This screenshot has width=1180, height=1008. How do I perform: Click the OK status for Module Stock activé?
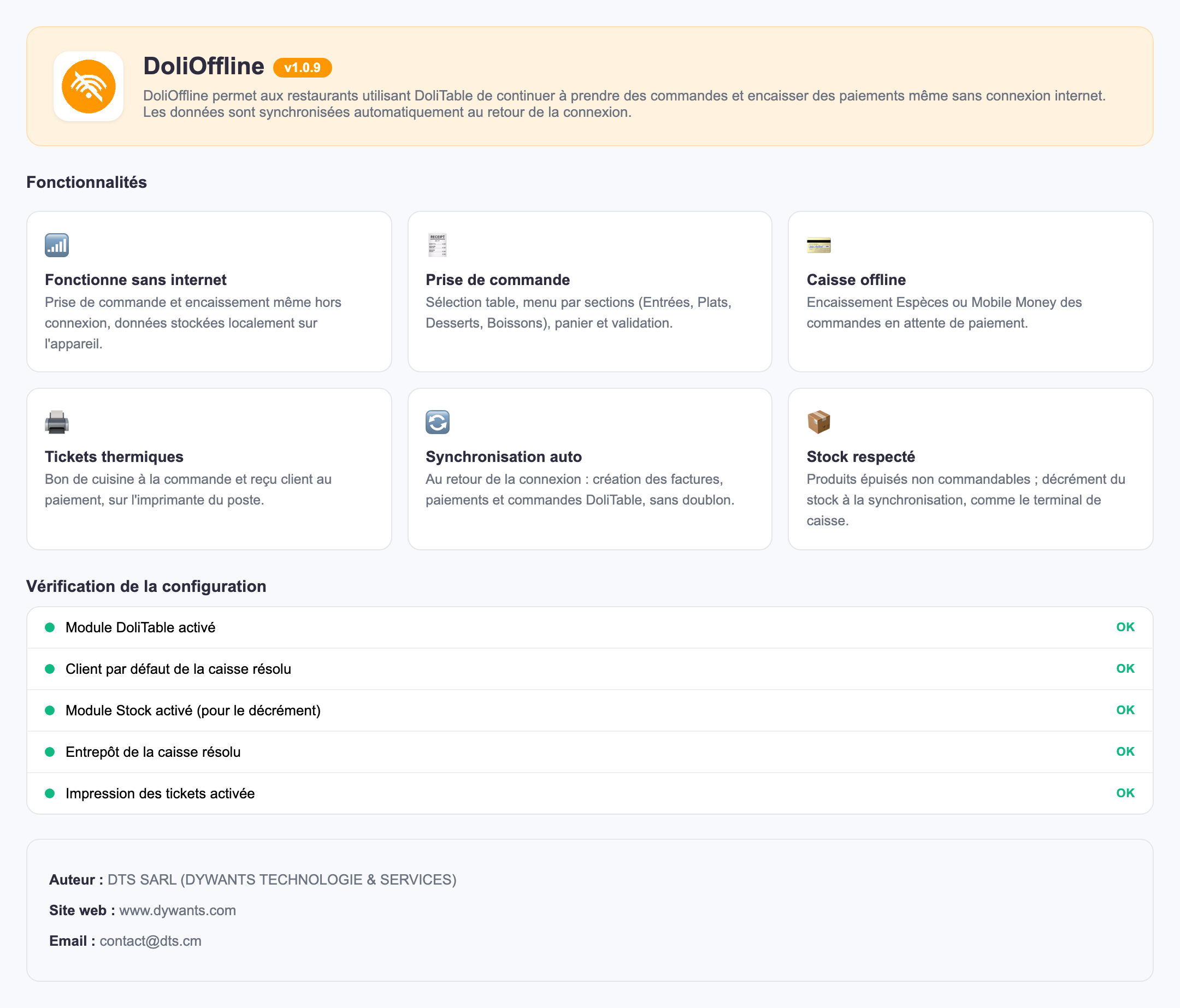pos(1125,710)
